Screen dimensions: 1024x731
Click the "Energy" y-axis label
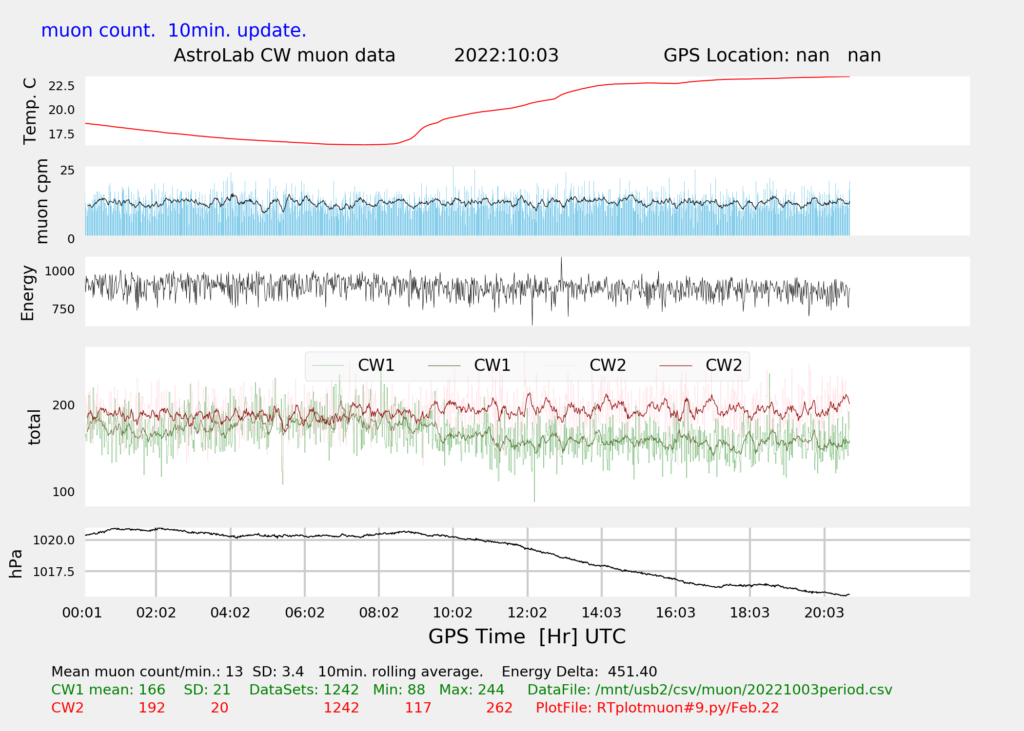(29, 292)
